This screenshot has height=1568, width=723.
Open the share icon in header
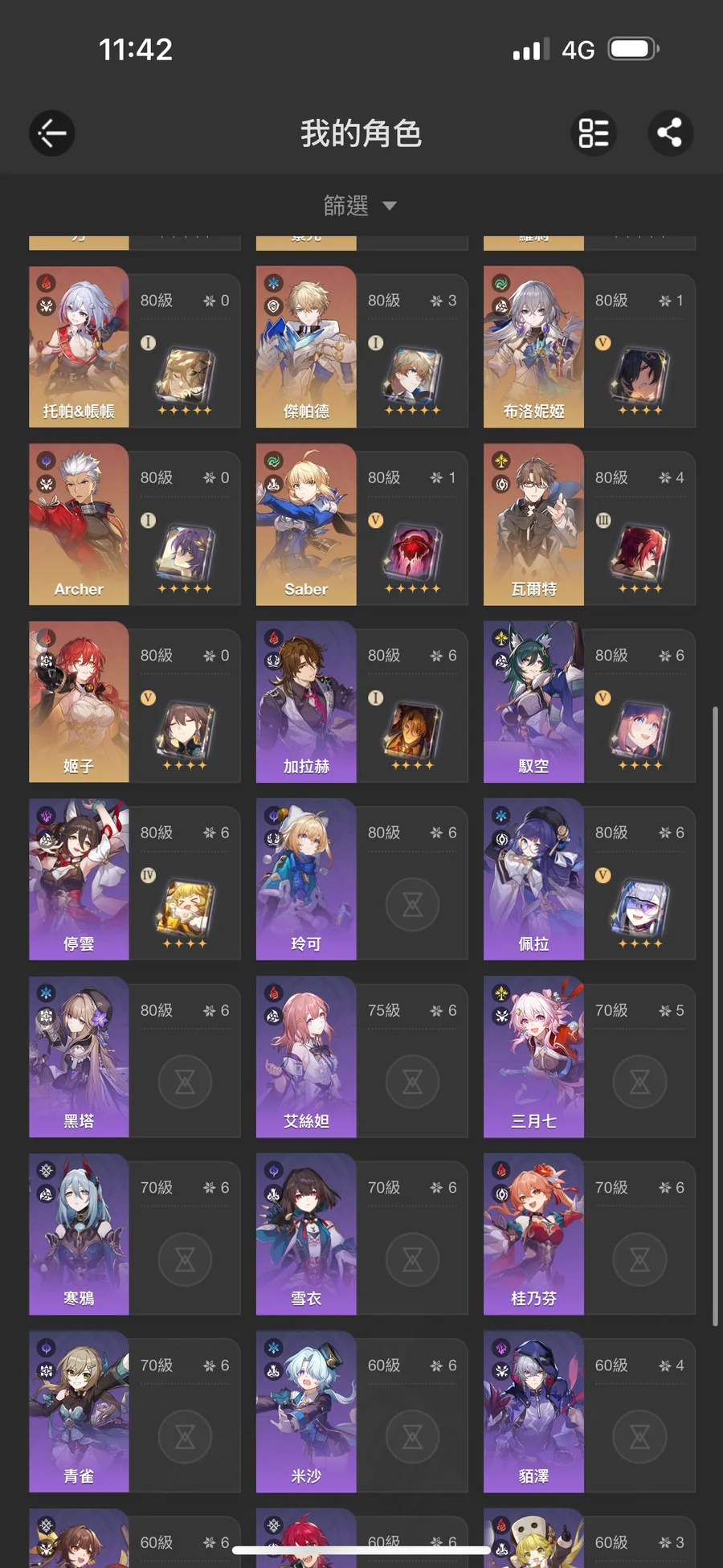[670, 133]
